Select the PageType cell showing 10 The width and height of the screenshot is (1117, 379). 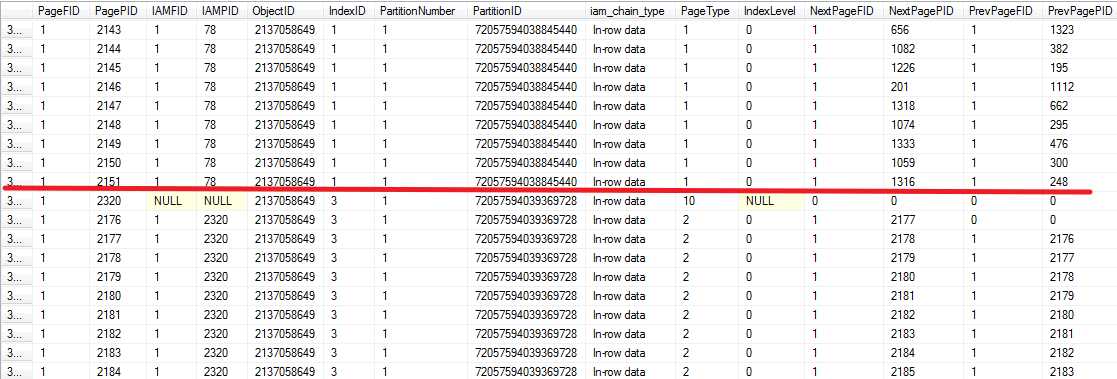(x=707, y=201)
